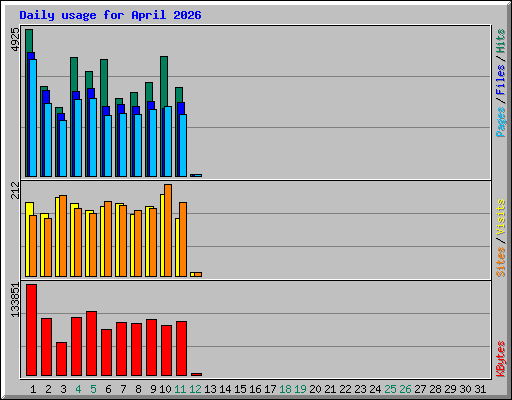Click the day 3 orange visits bar
512x400 pixels.
click(x=63, y=236)
